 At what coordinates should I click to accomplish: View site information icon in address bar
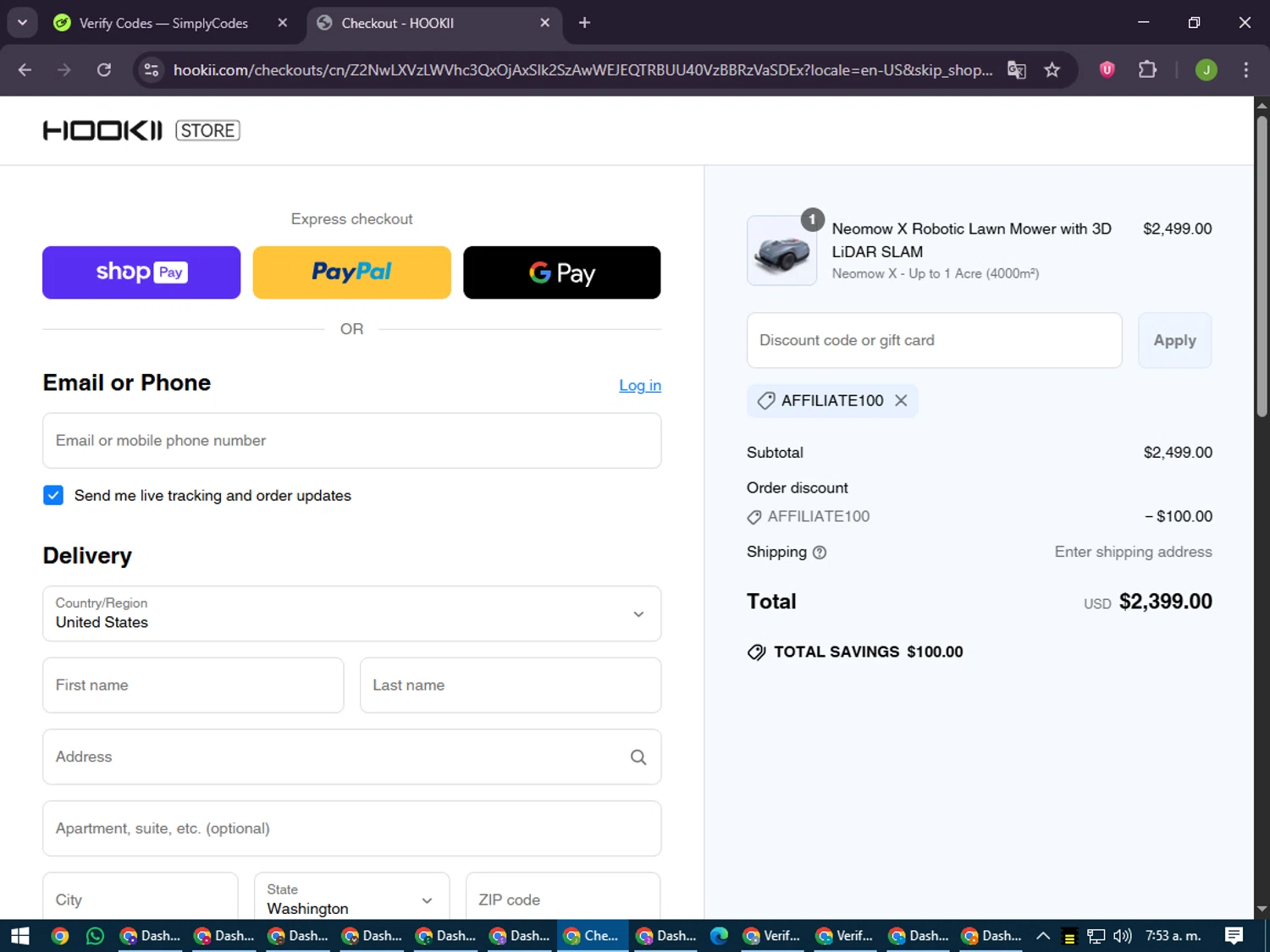152,69
